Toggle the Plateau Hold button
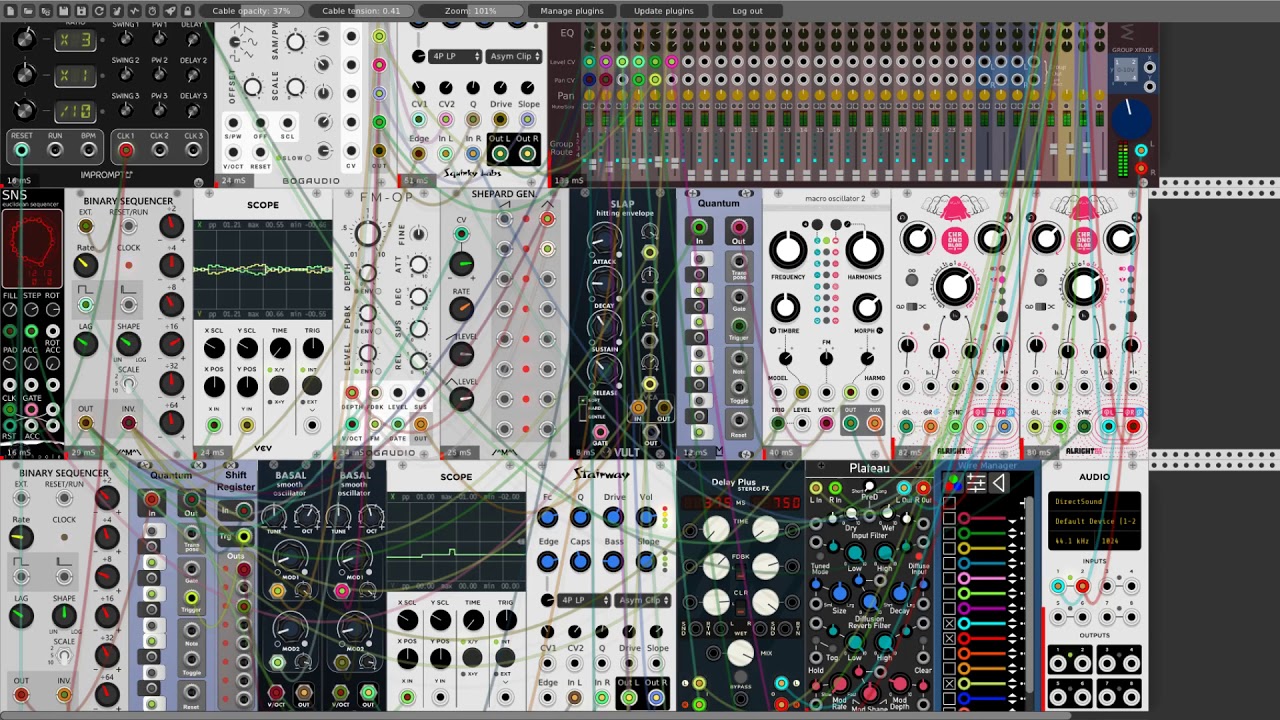1280x720 pixels. 816,640
